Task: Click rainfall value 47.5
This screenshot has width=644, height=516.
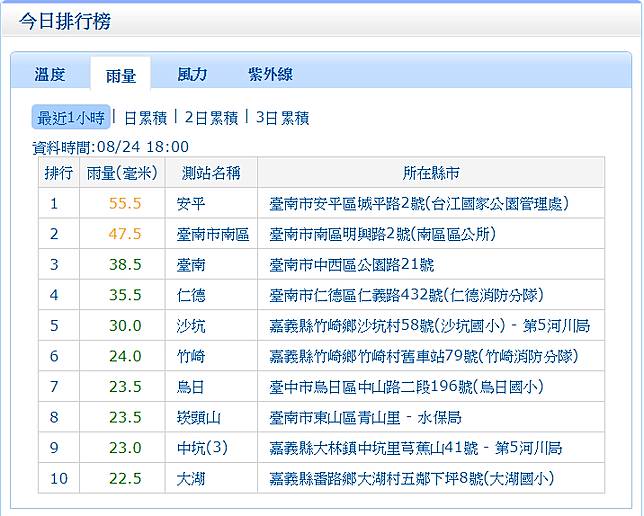Action: pos(125,234)
